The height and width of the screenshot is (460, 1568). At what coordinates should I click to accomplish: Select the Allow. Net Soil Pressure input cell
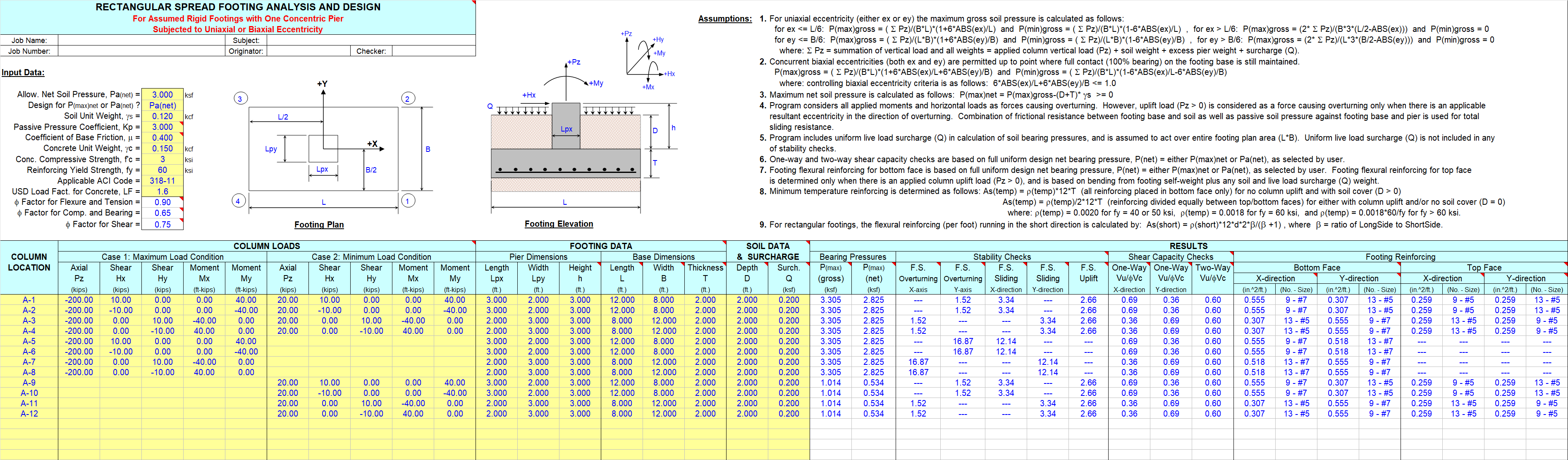pyautogui.click(x=163, y=94)
